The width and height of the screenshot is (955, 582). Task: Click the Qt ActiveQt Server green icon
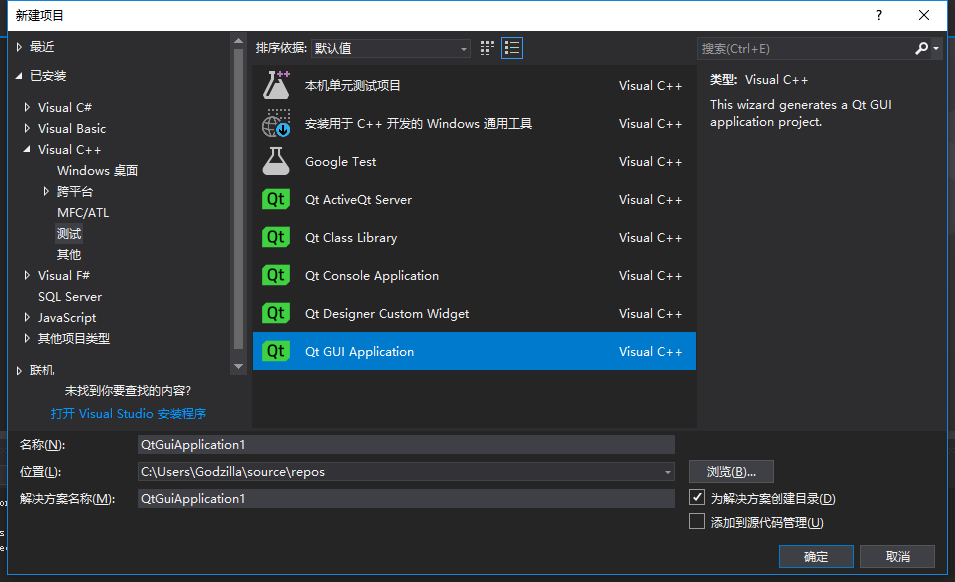[276, 200]
